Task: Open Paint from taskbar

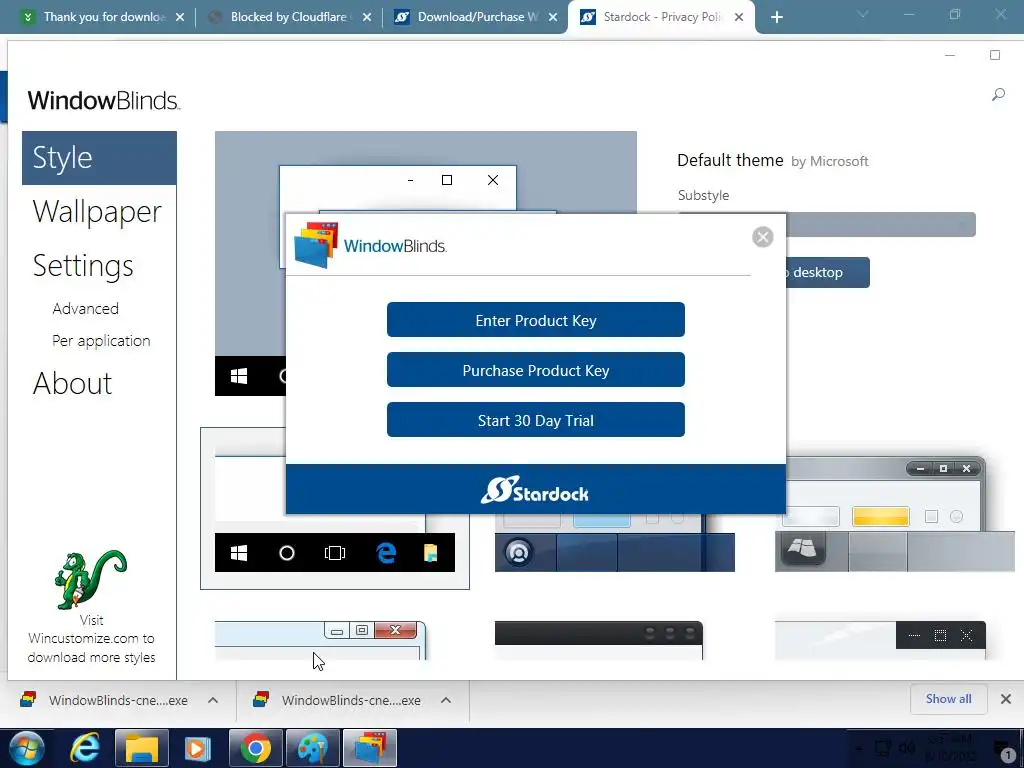Action: tap(313, 748)
